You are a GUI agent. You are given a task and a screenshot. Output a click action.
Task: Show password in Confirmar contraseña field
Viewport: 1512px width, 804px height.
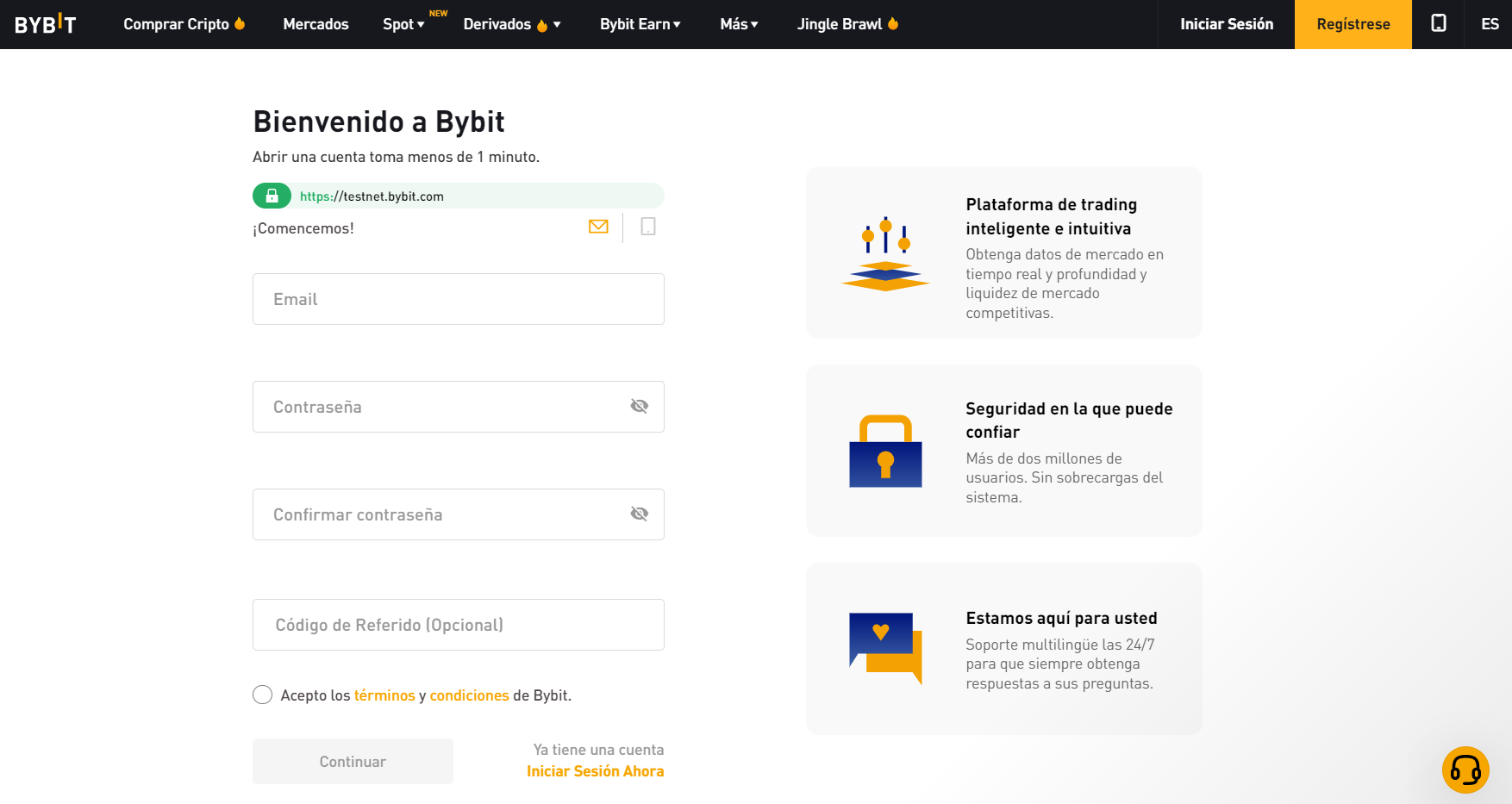point(639,514)
